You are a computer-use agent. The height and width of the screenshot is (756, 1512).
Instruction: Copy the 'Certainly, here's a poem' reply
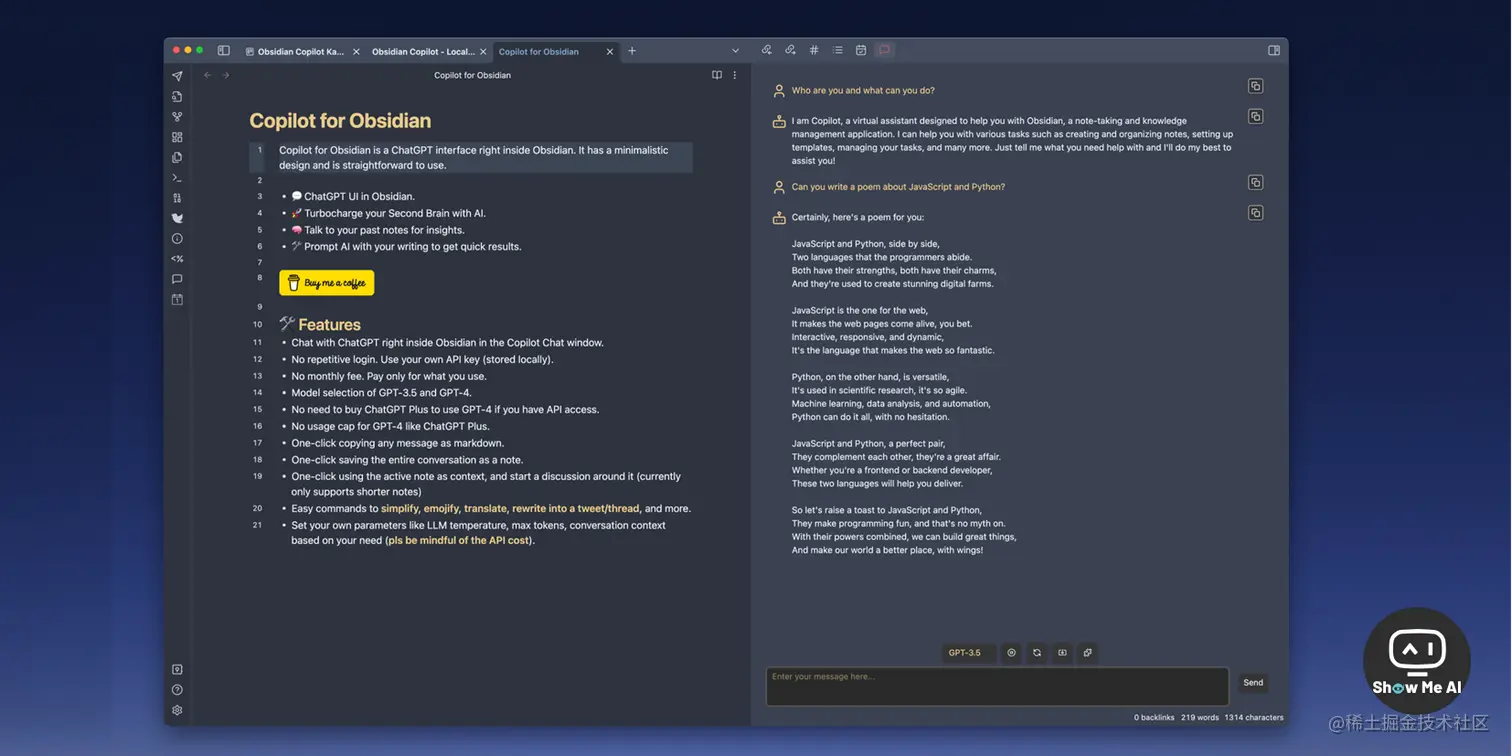(x=1256, y=212)
